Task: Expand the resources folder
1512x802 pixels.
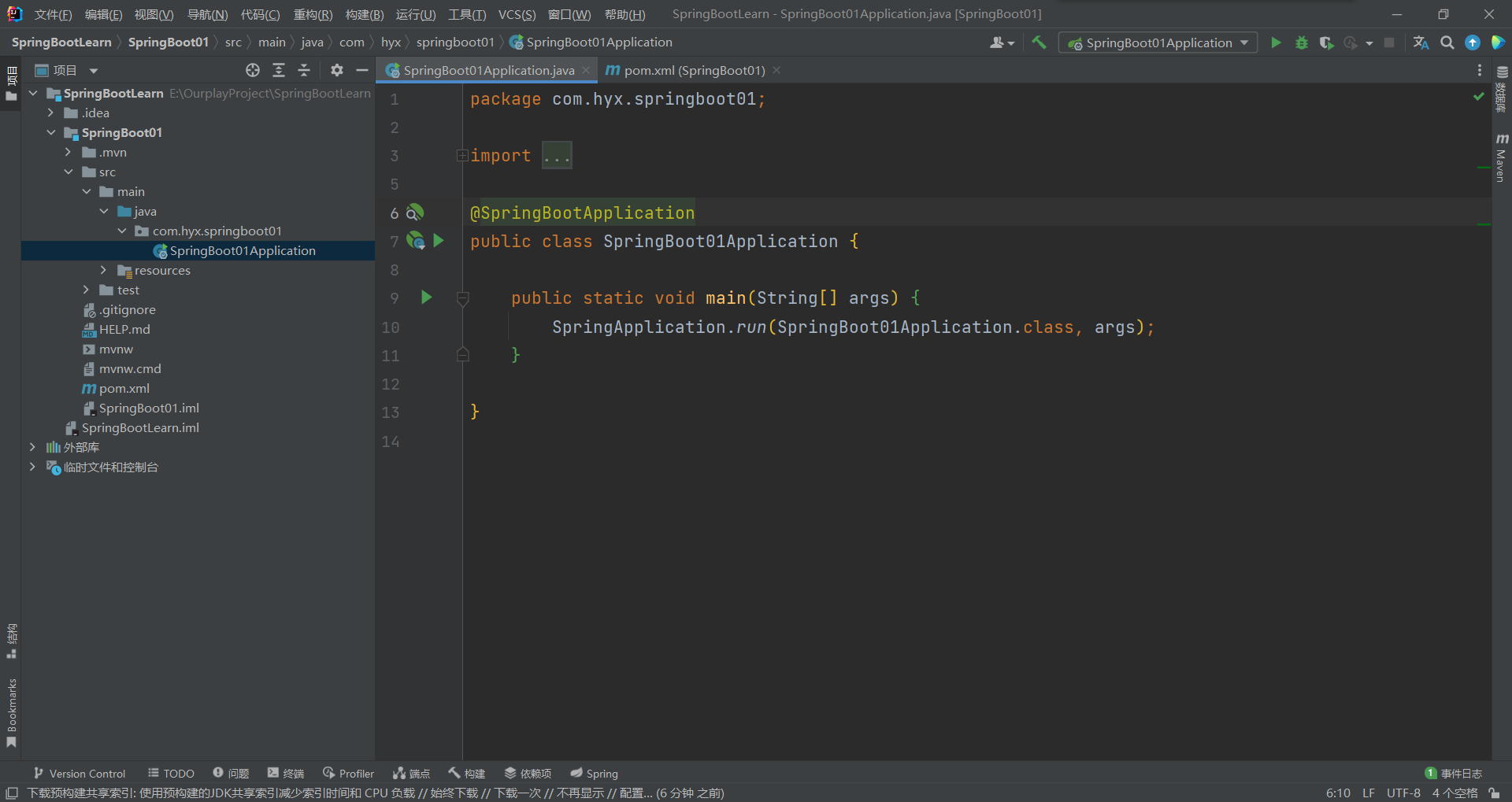Action: point(103,270)
